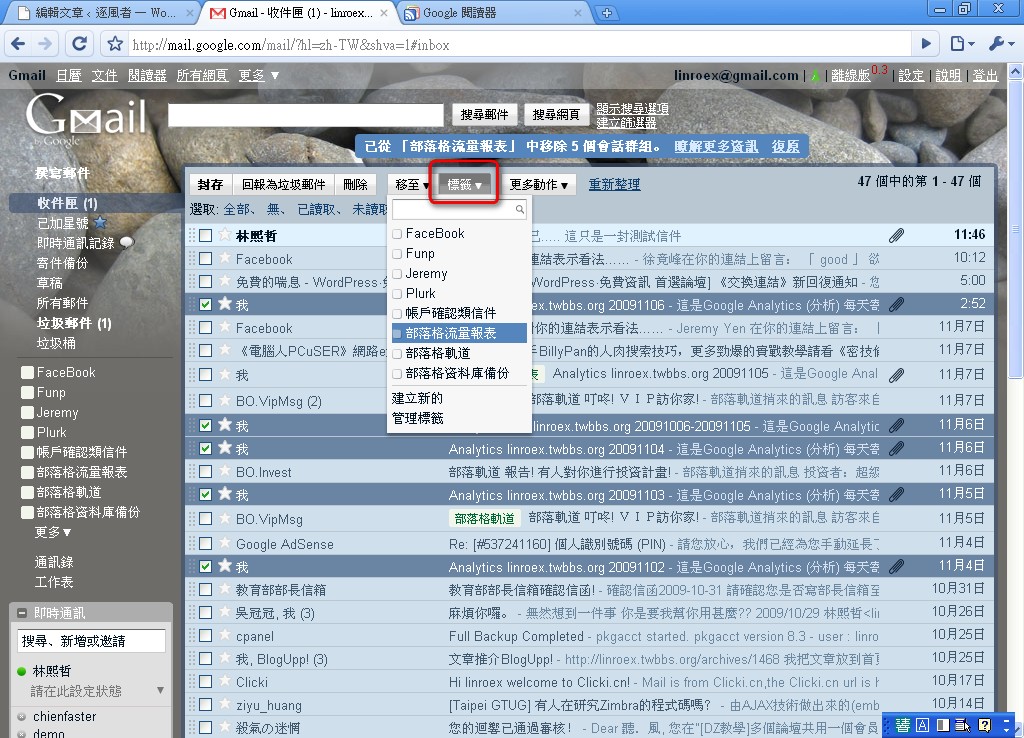
Task: Click the browser back arrow
Action: click(18, 44)
